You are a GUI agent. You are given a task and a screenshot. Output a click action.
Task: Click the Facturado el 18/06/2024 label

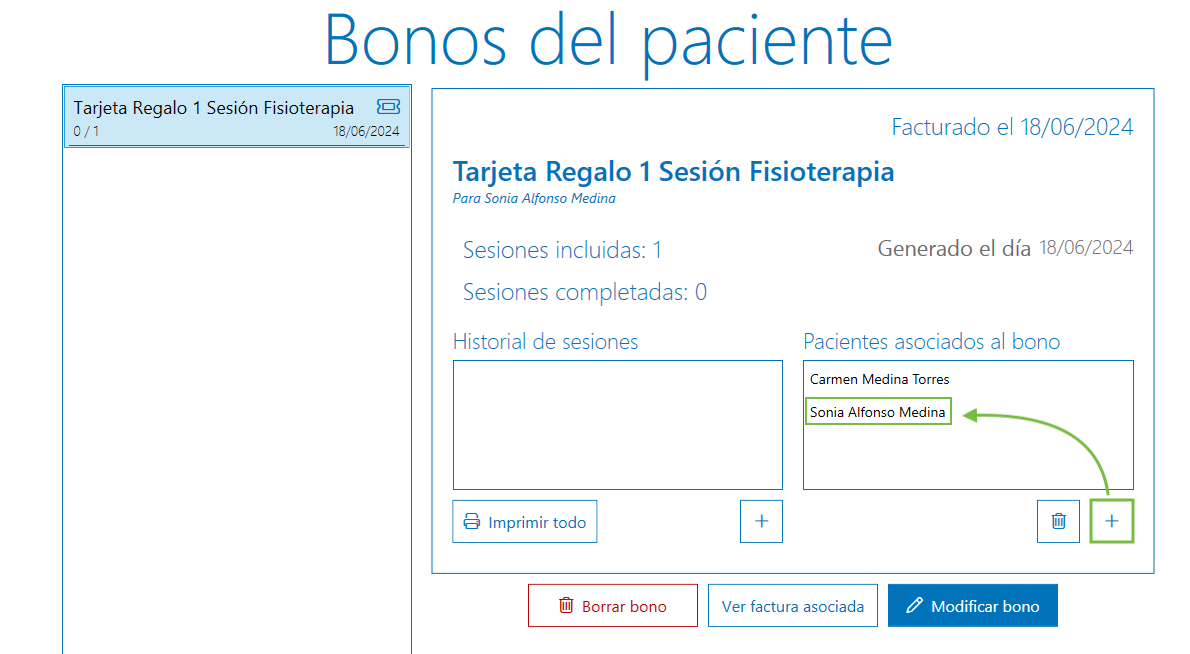tap(1011, 127)
